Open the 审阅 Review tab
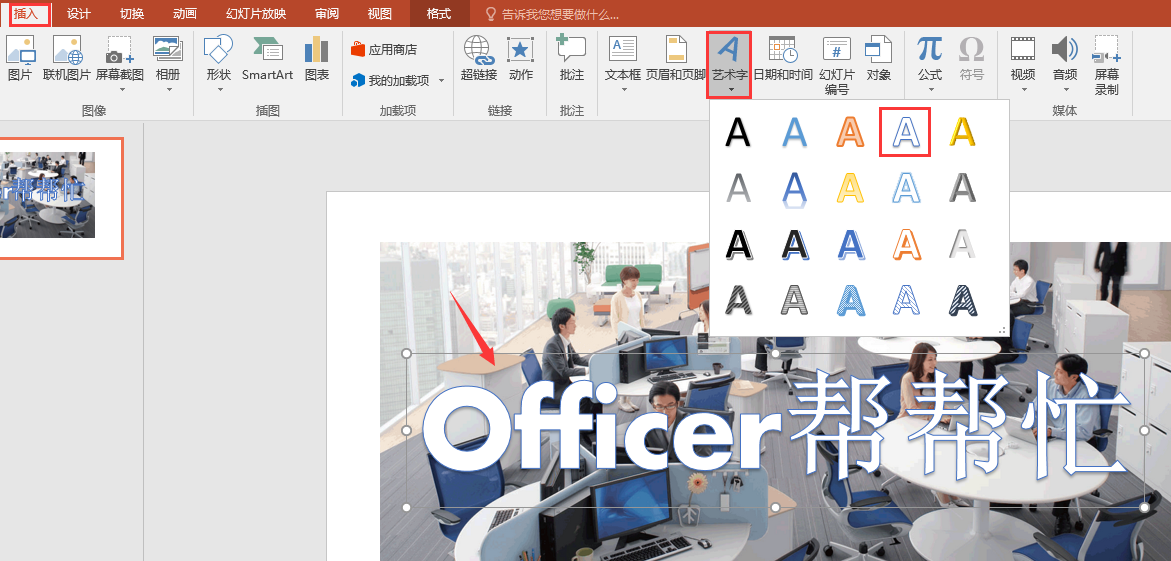 click(x=326, y=13)
